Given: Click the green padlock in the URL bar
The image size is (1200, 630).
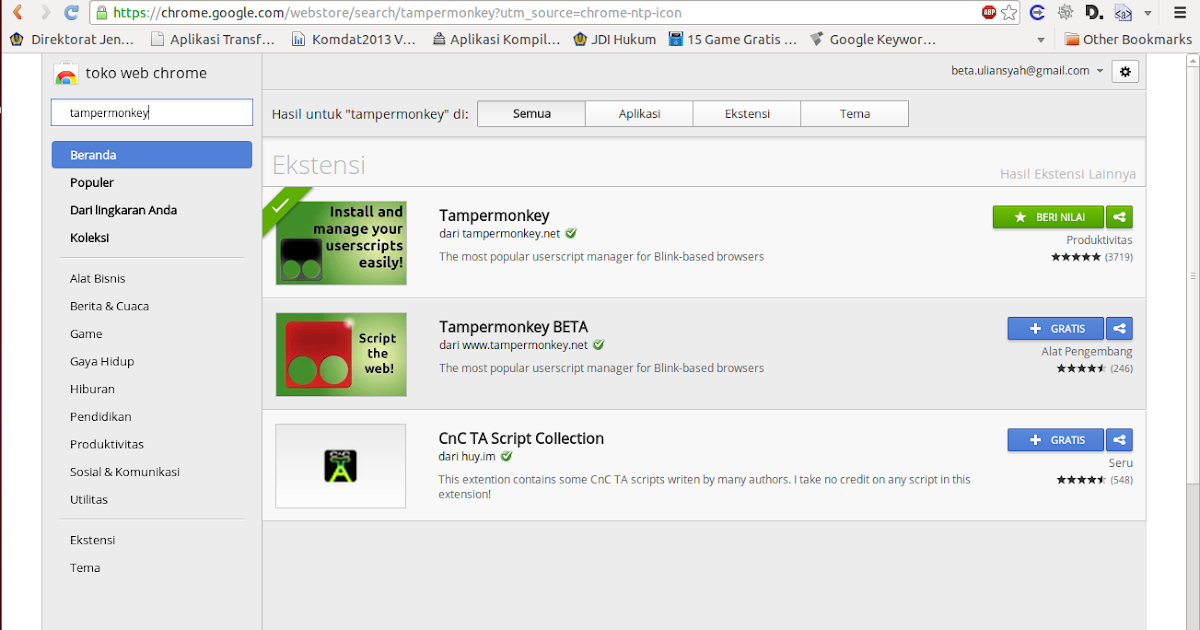Looking at the screenshot, I should (x=100, y=13).
